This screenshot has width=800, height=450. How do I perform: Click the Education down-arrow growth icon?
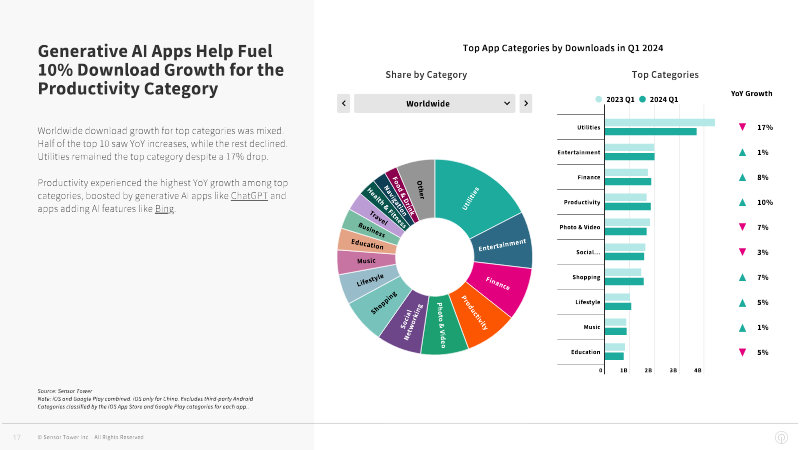pos(742,352)
